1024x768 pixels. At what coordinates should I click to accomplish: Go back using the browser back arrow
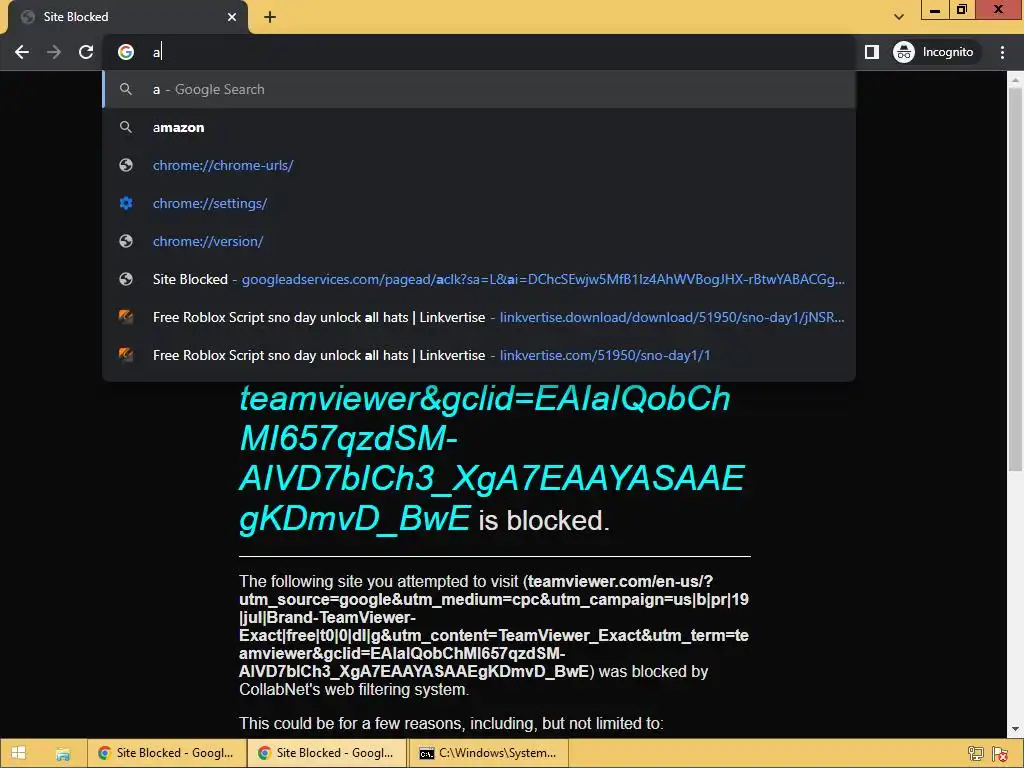coord(22,52)
